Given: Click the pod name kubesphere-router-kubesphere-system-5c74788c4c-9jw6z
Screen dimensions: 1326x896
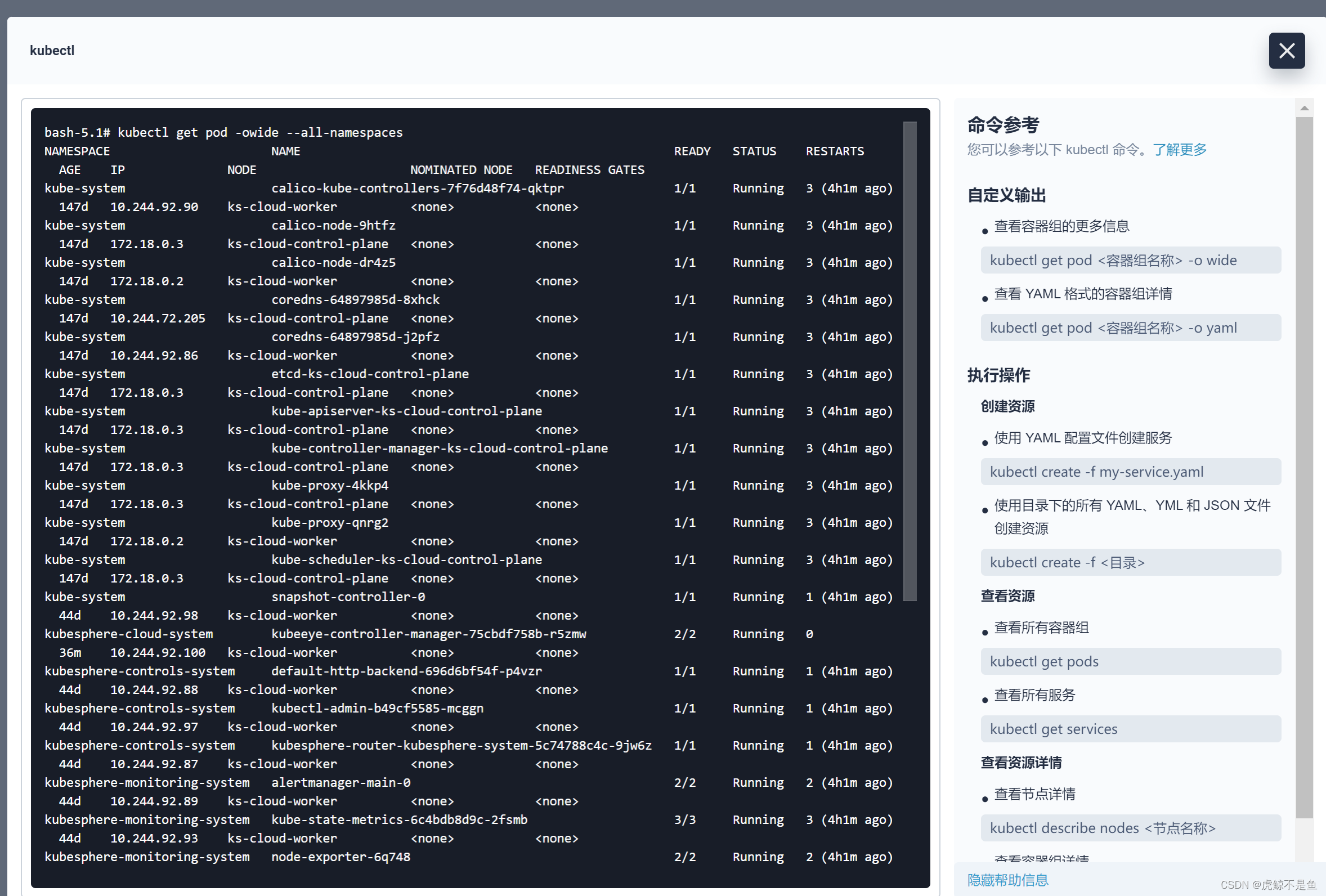Looking at the screenshot, I should [x=461, y=745].
